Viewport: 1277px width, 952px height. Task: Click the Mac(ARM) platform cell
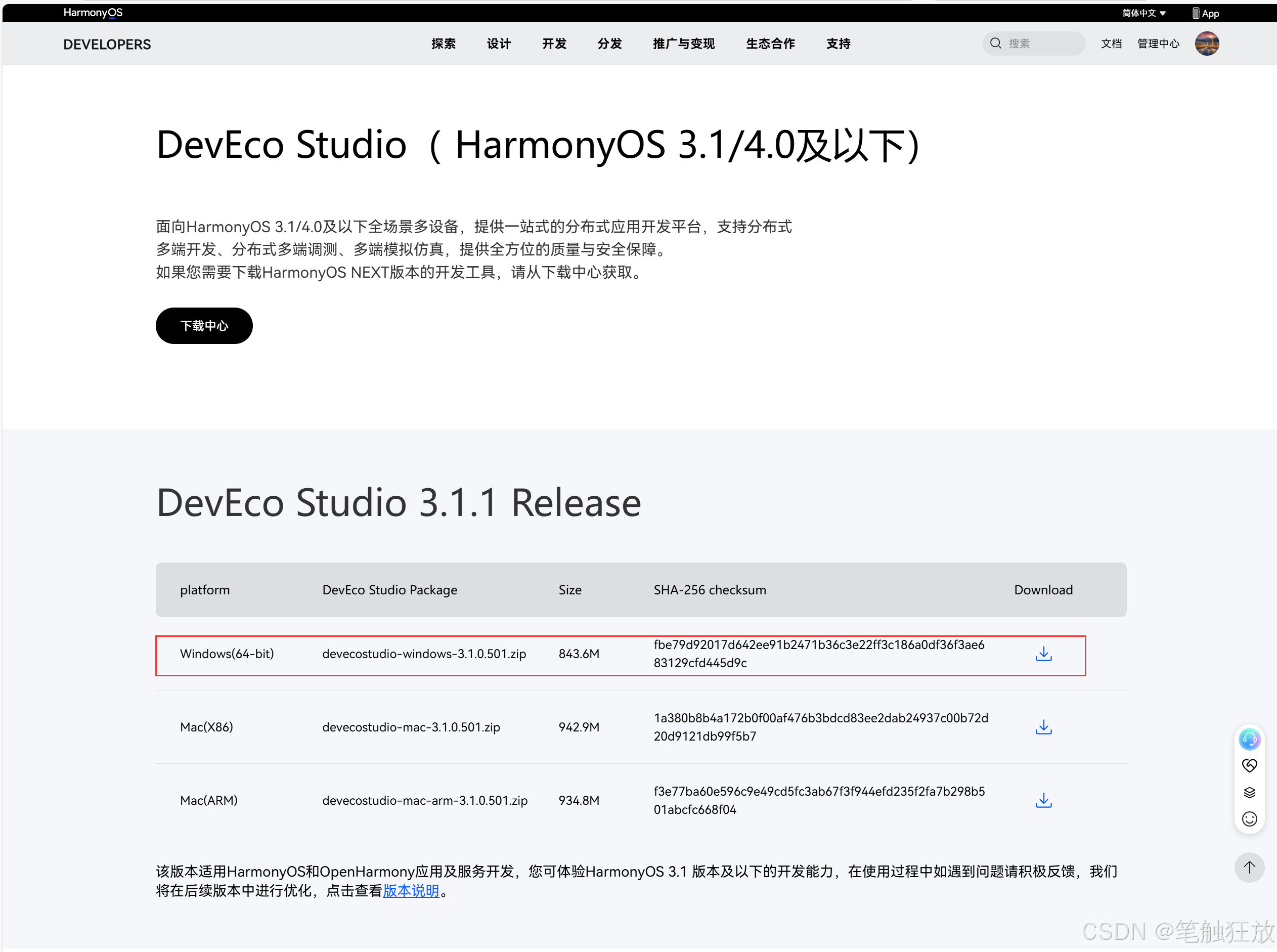click(x=208, y=800)
